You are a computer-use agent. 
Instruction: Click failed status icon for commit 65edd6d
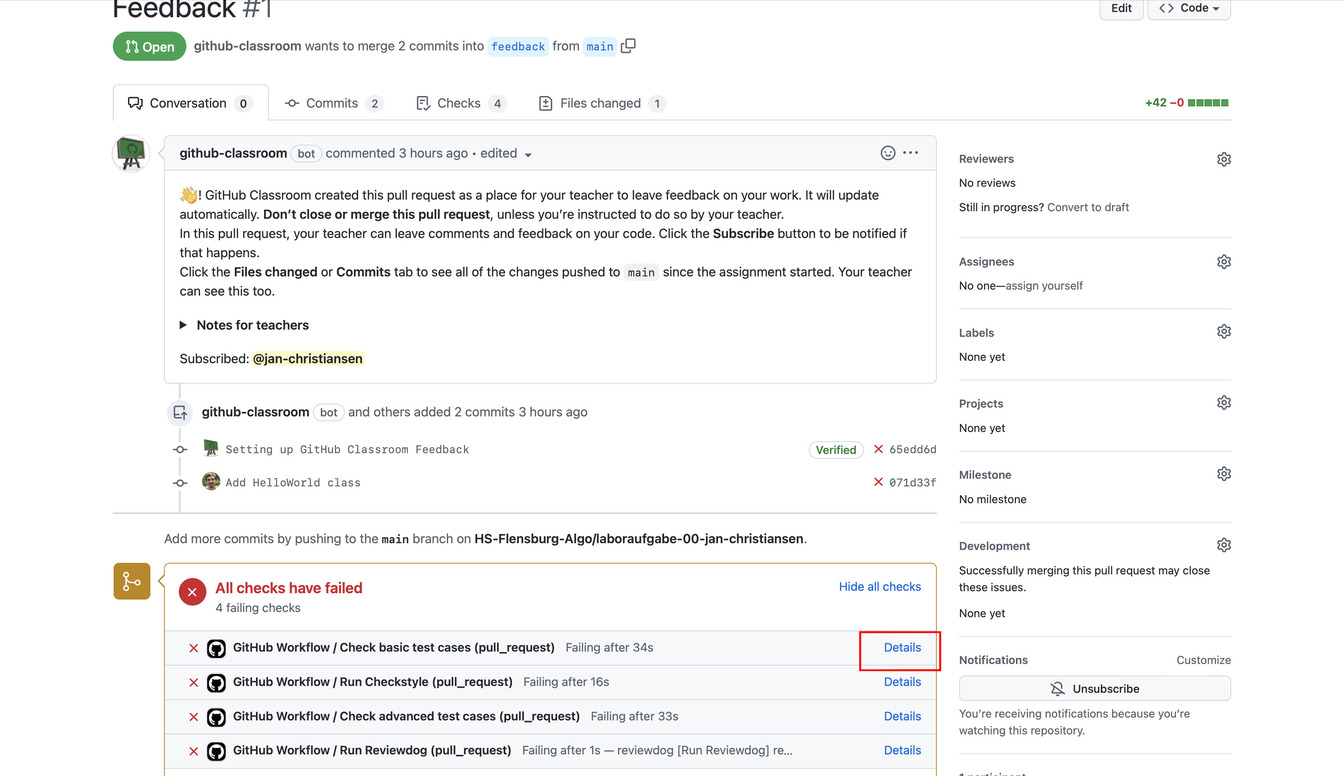coord(878,450)
